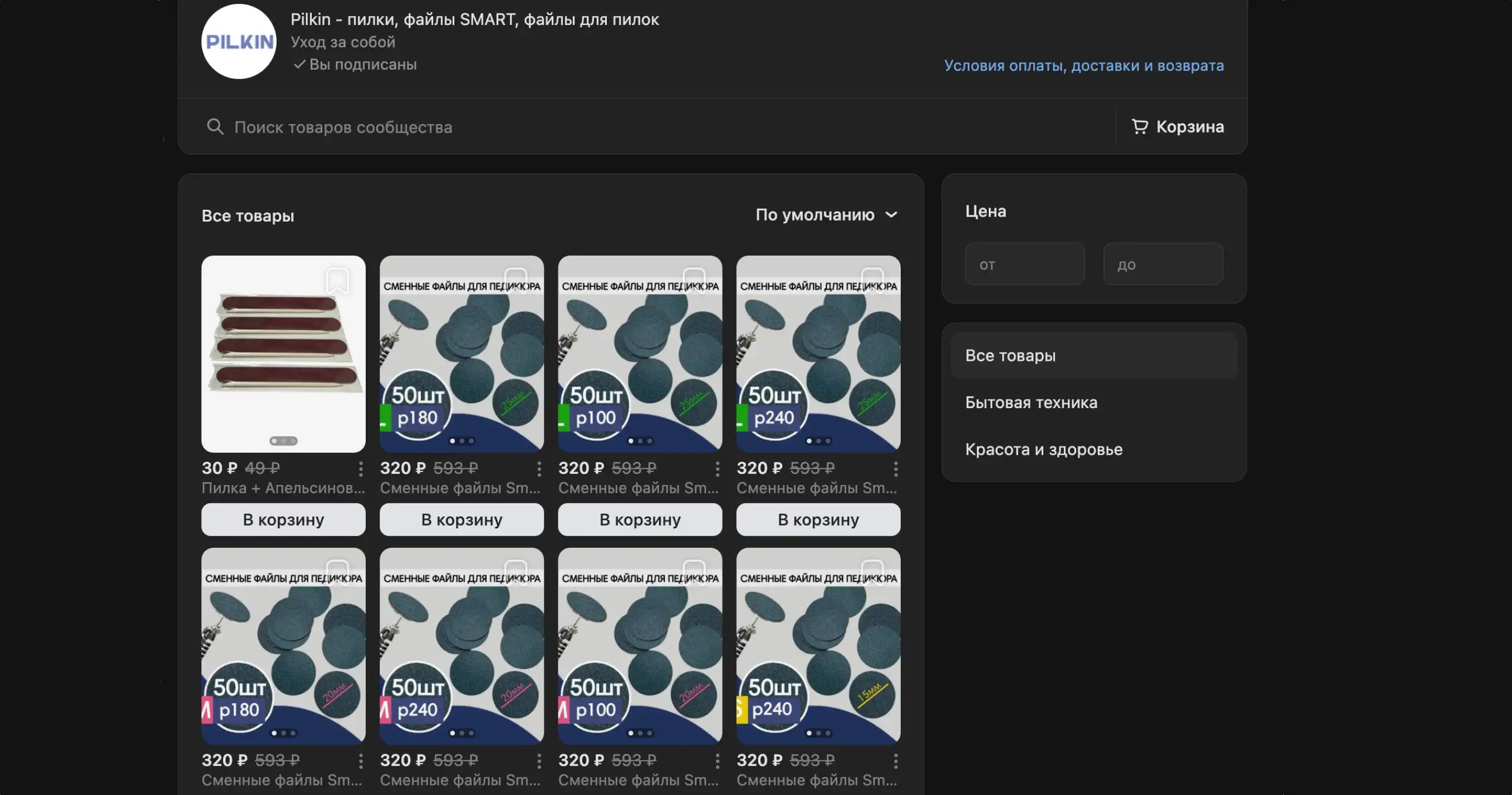The width and height of the screenshot is (1512, 795).
Task: Open more options for 30 ₽ product
Action: pos(360,469)
